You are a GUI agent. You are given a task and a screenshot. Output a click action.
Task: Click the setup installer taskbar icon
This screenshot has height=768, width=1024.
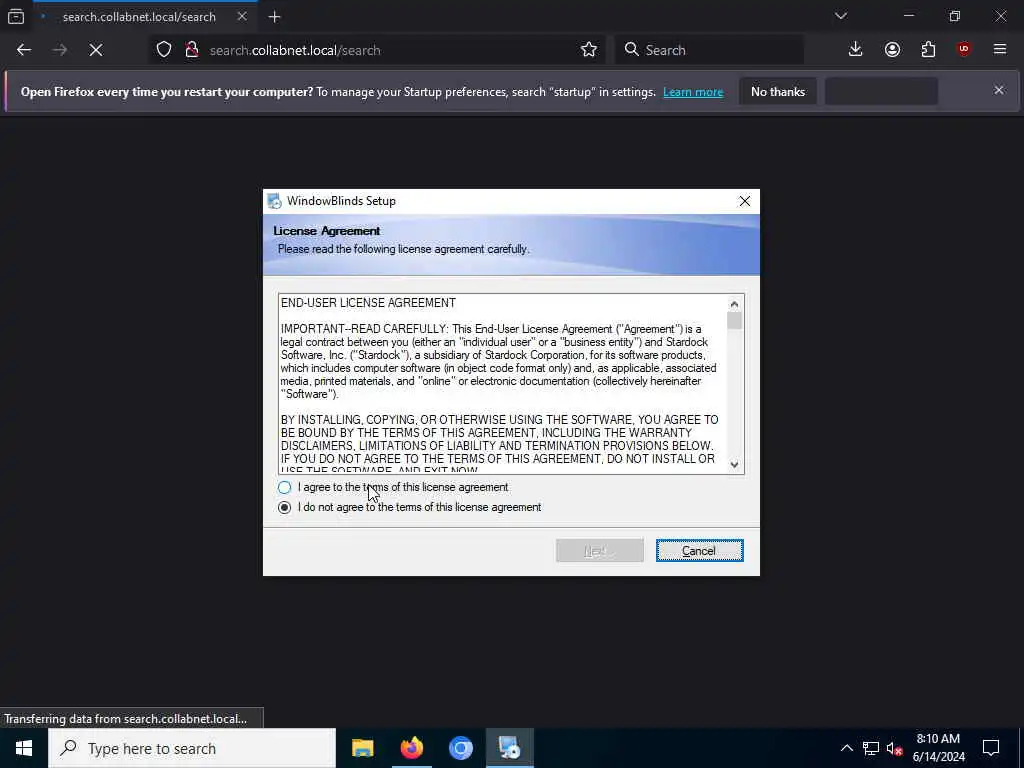[509, 748]
